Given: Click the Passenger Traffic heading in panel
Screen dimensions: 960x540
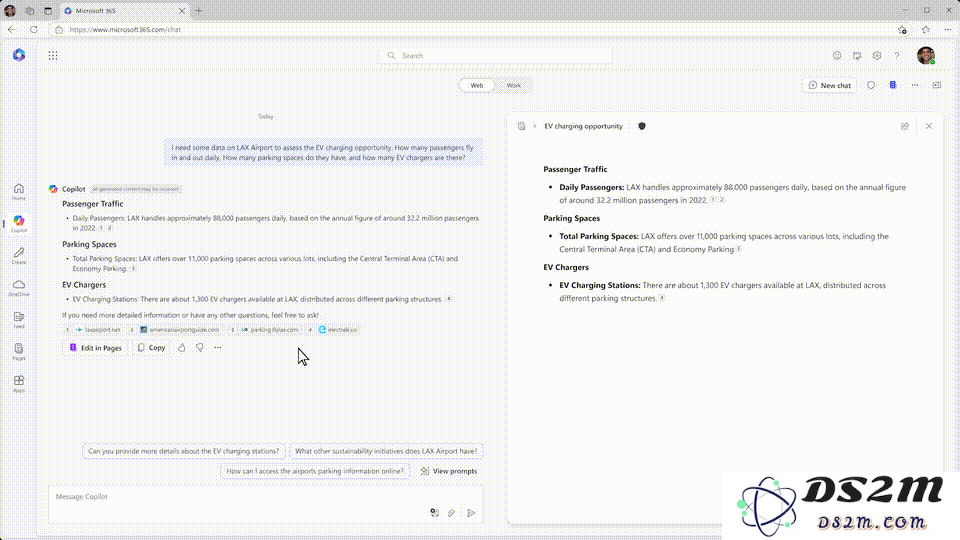Looking at the screenshot, I should [x=575, y=170].
